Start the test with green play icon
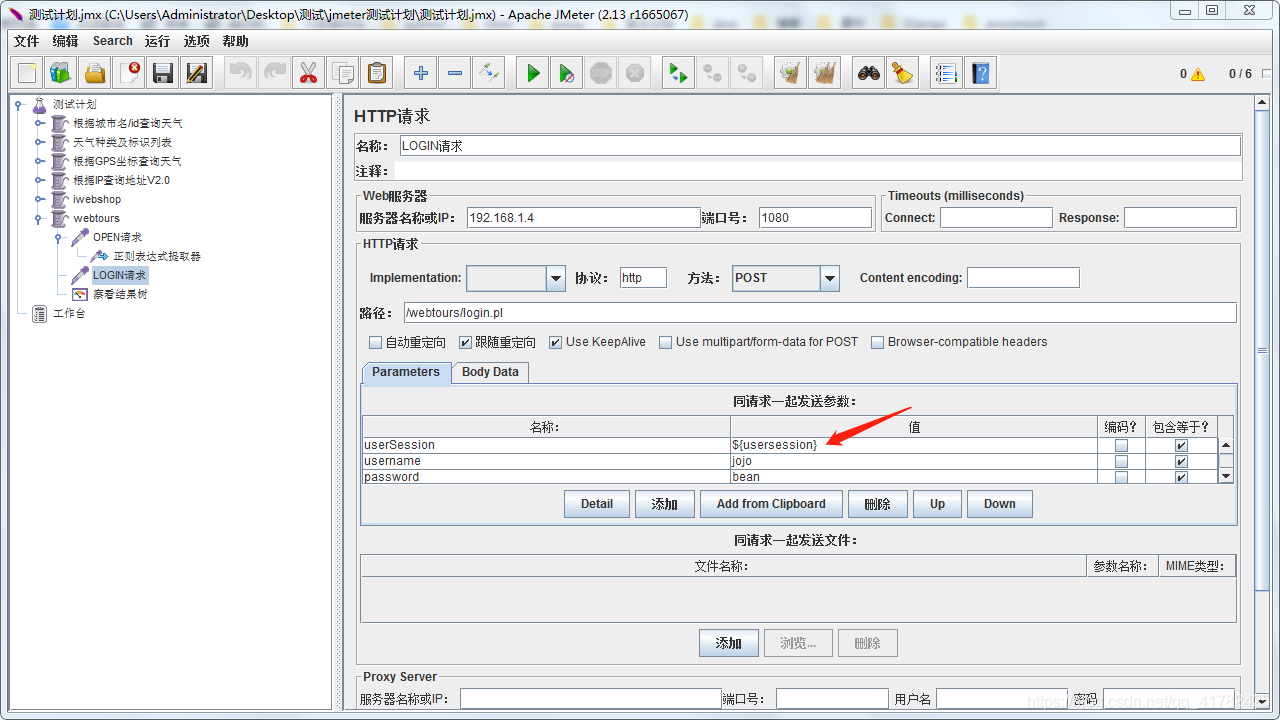 [x=533, y=73]
